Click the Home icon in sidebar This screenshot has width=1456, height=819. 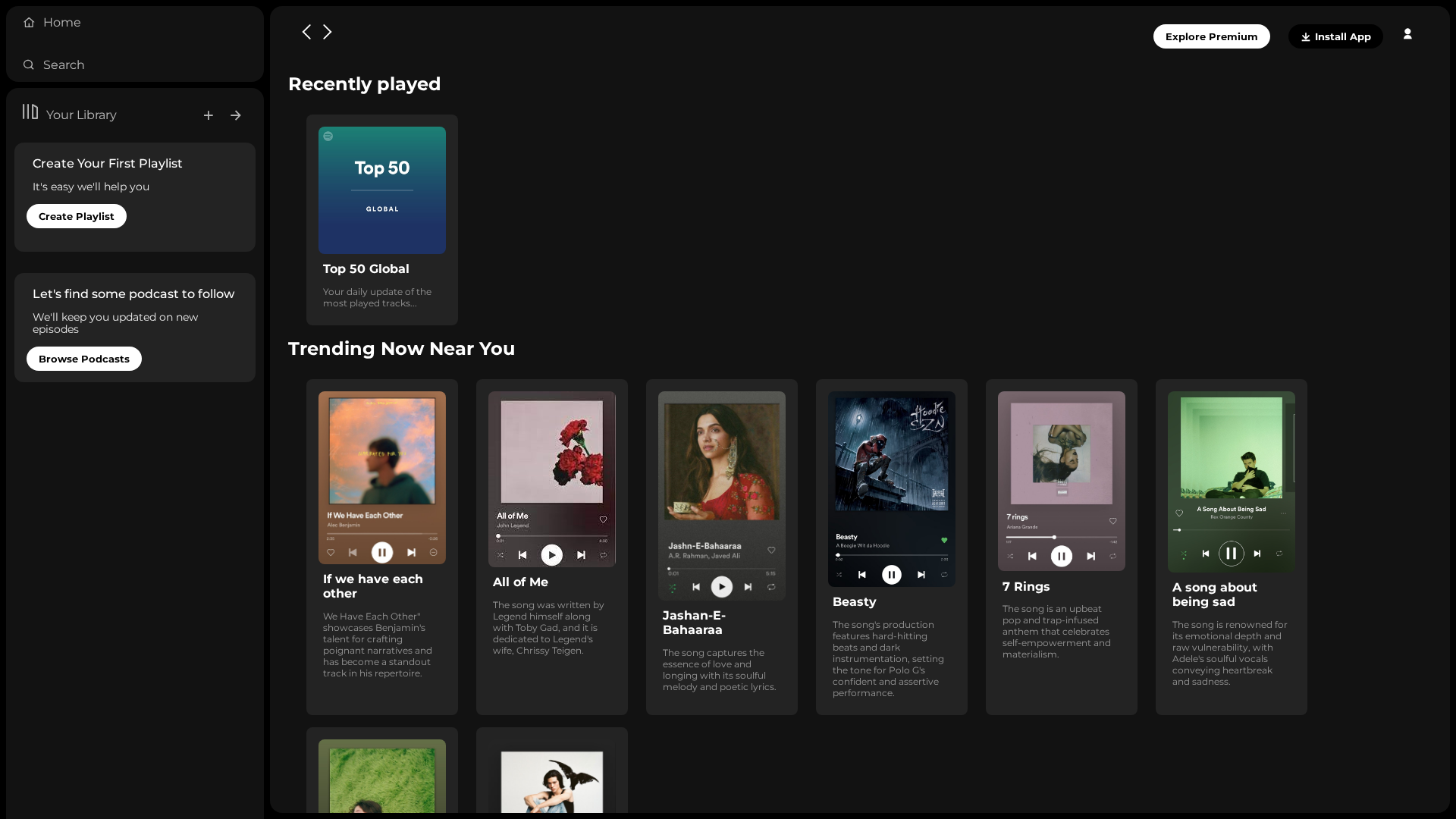pyautogui.click(x=29, y=23)
